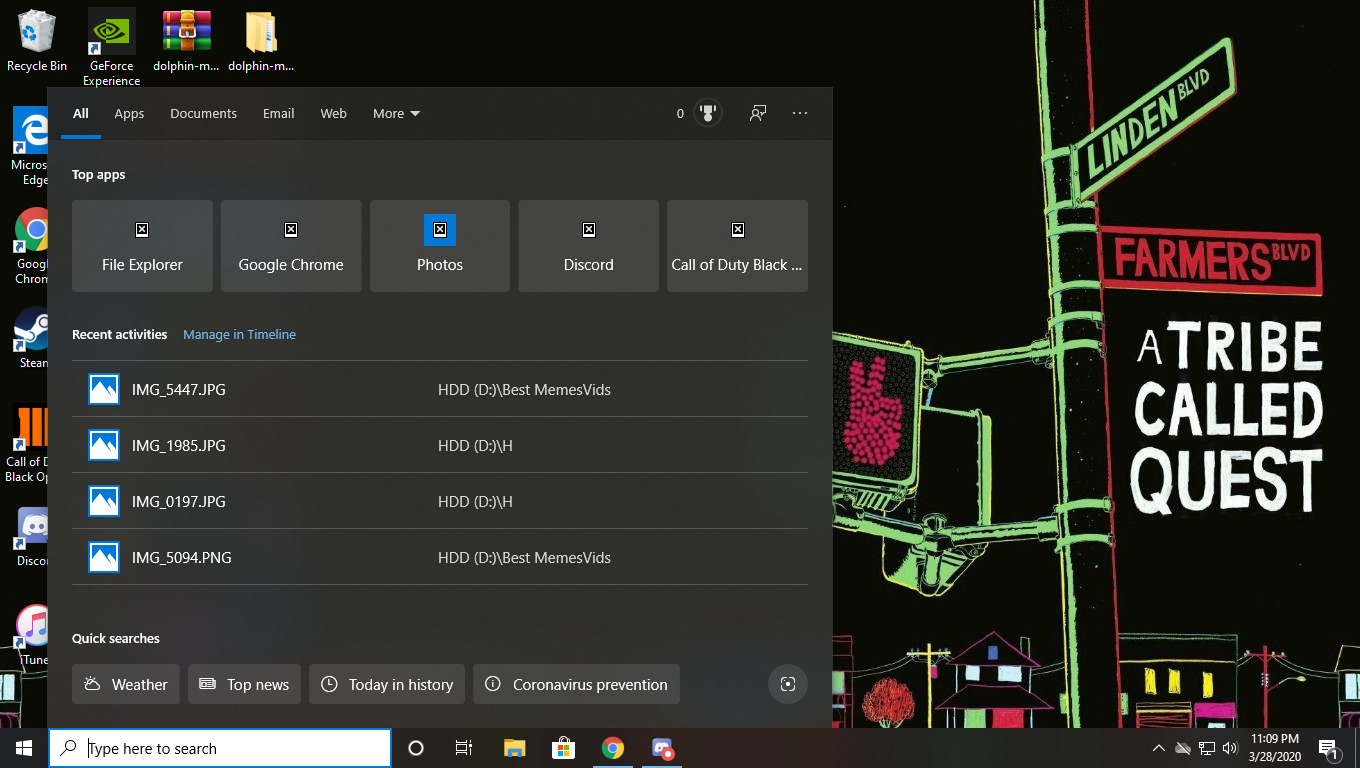Viewport: 1360px width, 768px height.
Task: Search with a screenshot icon
Action: point(788,684)
